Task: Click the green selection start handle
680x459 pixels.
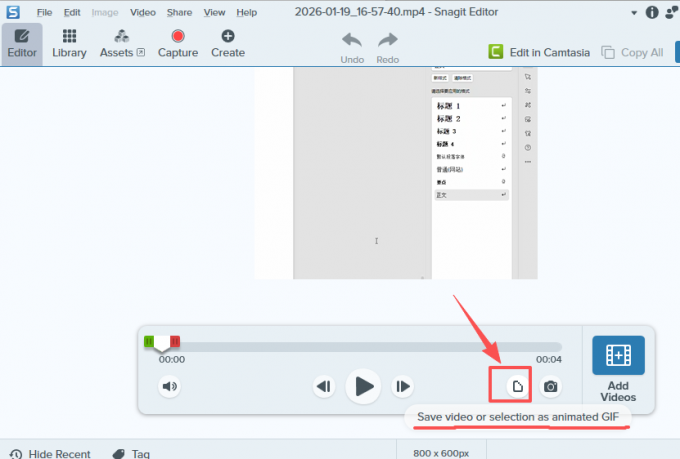Action: coord(149,341)
